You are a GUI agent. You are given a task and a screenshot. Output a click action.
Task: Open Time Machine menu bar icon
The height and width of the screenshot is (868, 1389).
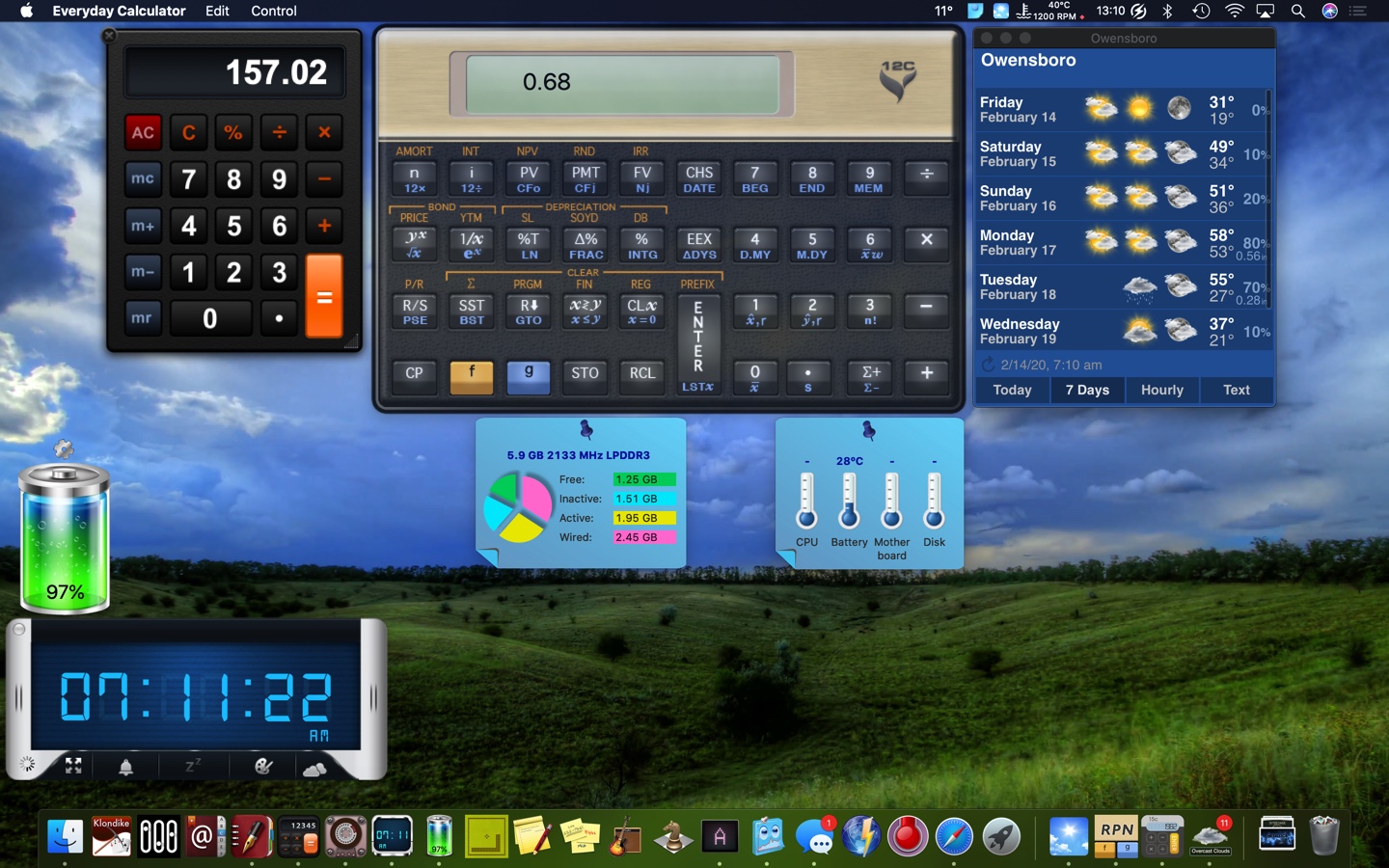1201,11
